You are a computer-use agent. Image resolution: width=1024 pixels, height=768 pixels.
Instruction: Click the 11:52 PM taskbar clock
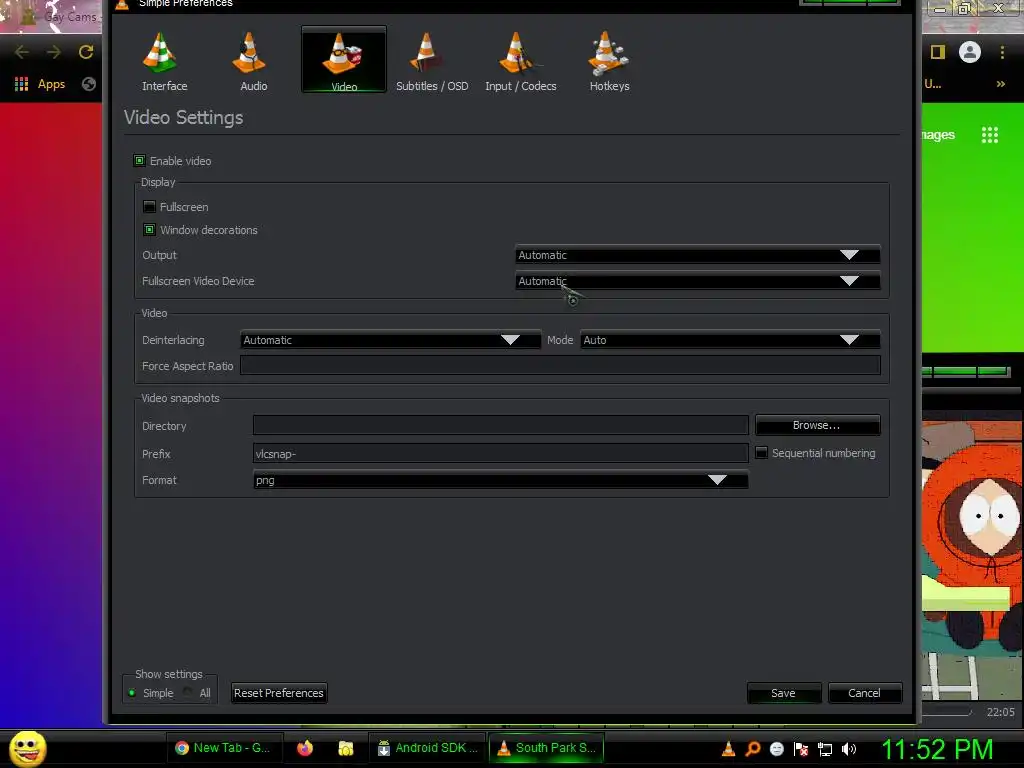(937, 749)
